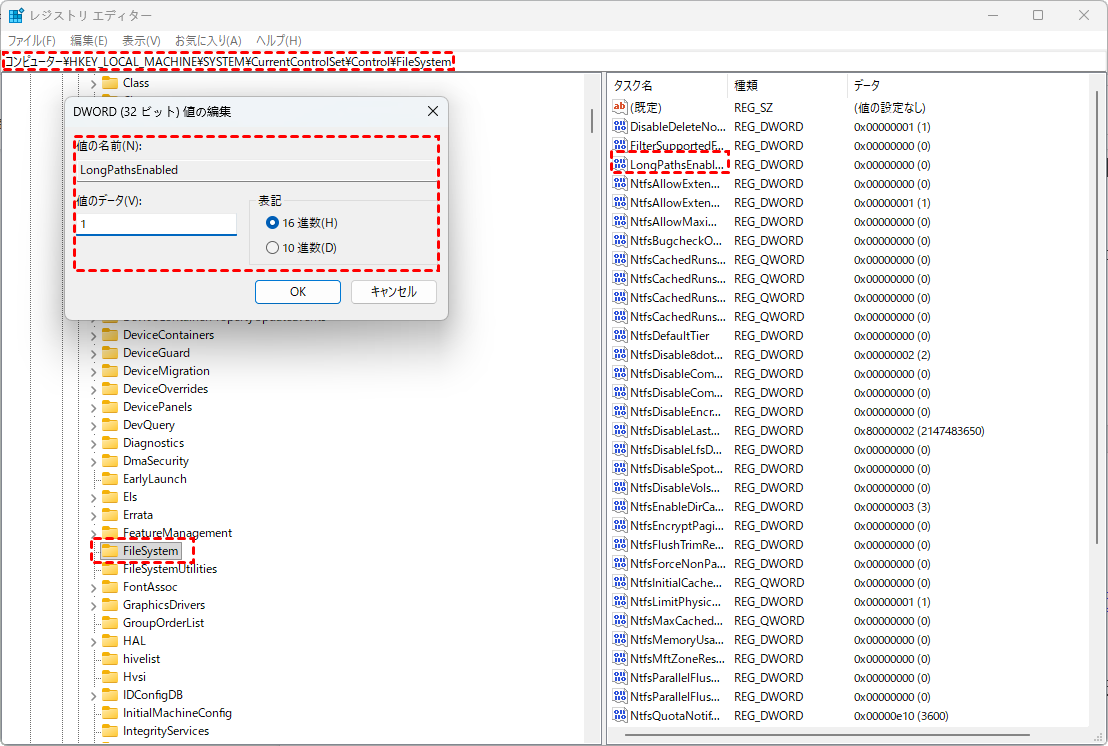The width and height of the screenshot is (1108, 746).
Task: Click the DWORD icon beside DisableDeleteNo...
Action: pyautogui.click(x=620, y=126)
